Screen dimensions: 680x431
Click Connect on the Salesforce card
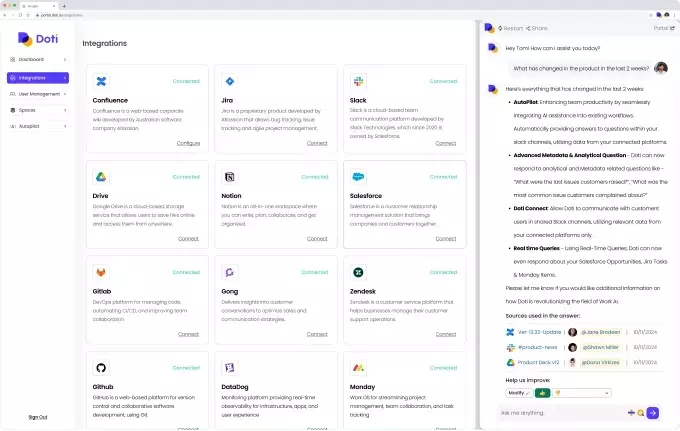click(x=446, y=239)
